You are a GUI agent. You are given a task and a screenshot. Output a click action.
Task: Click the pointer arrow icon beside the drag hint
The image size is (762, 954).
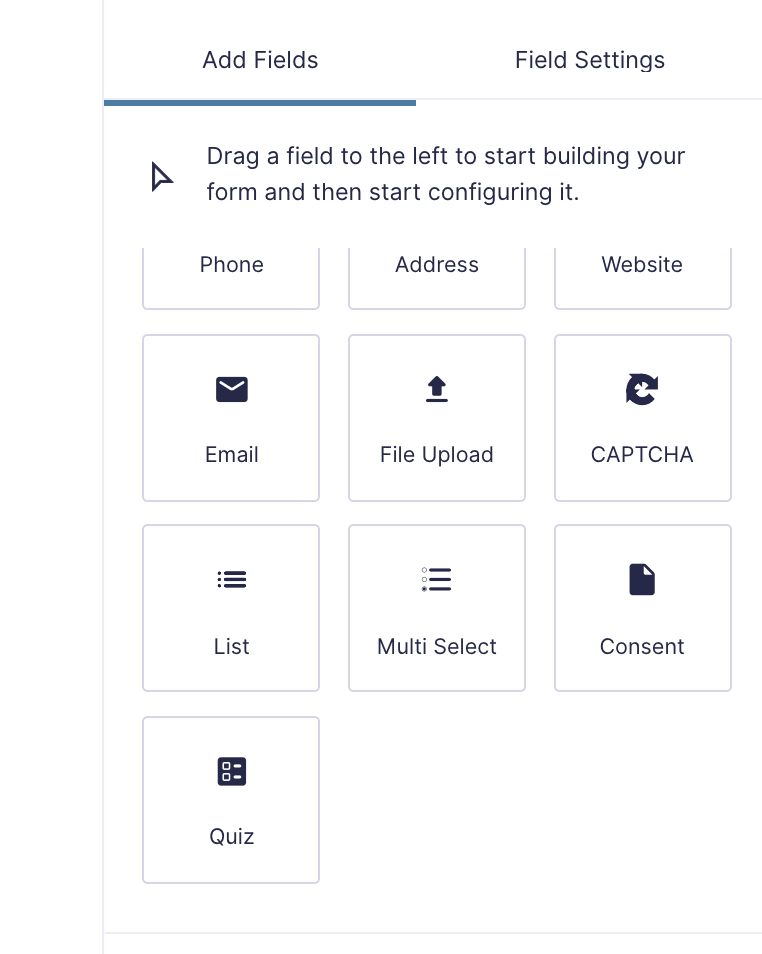click(161, 177)
